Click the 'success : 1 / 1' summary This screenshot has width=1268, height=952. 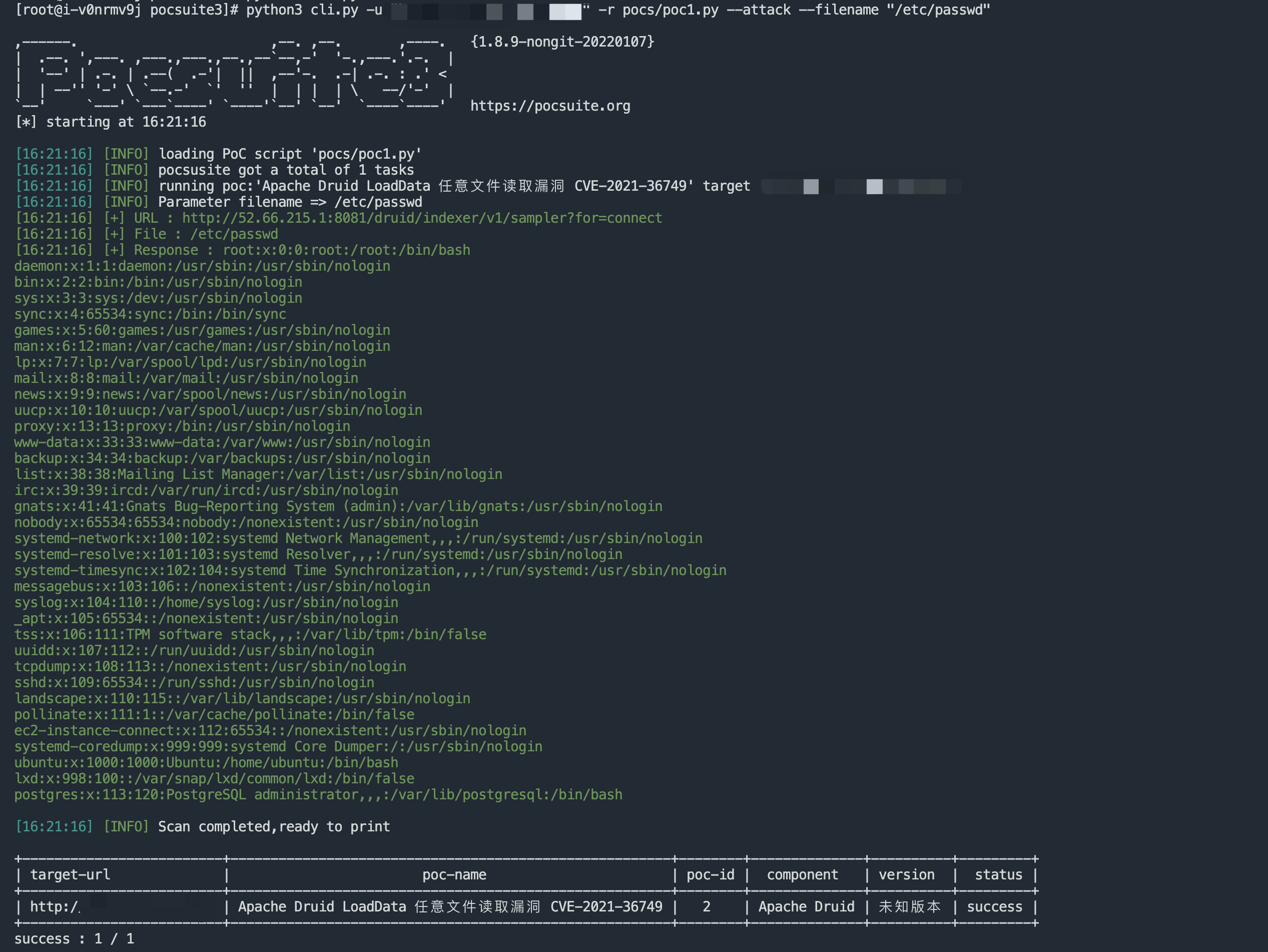(74, 939)
